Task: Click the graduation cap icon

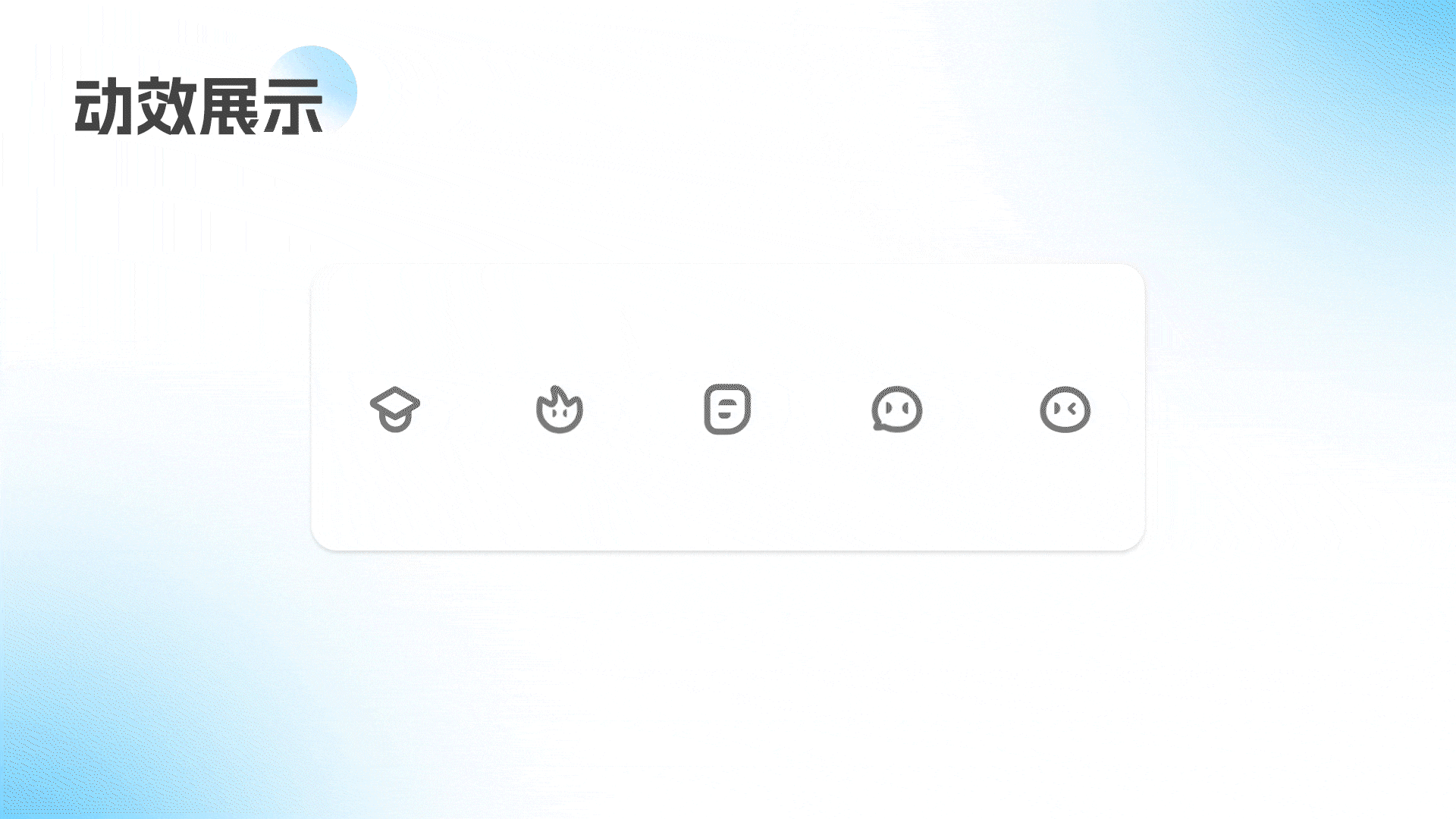Action: [395, 409]
